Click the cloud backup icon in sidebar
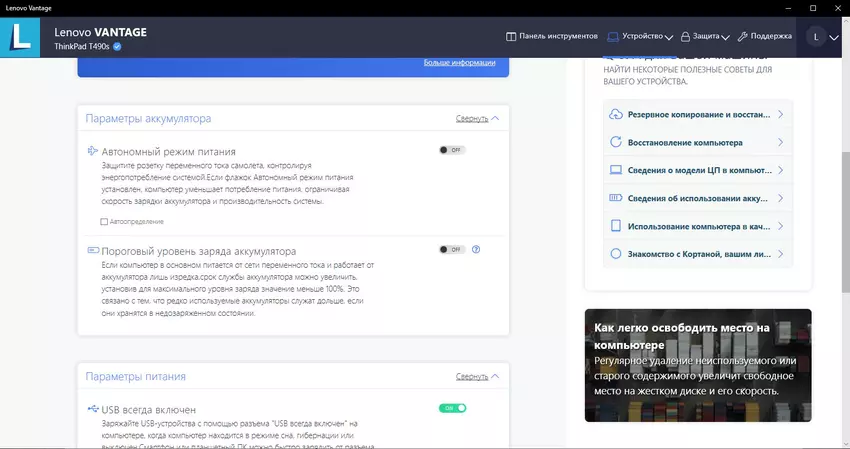 tap(616, 115)
